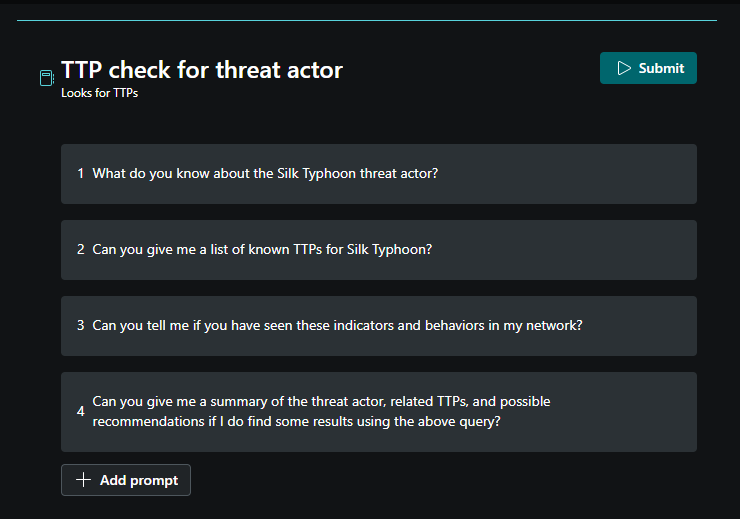Click the plus icon in Add prompt

click(83, 480)
